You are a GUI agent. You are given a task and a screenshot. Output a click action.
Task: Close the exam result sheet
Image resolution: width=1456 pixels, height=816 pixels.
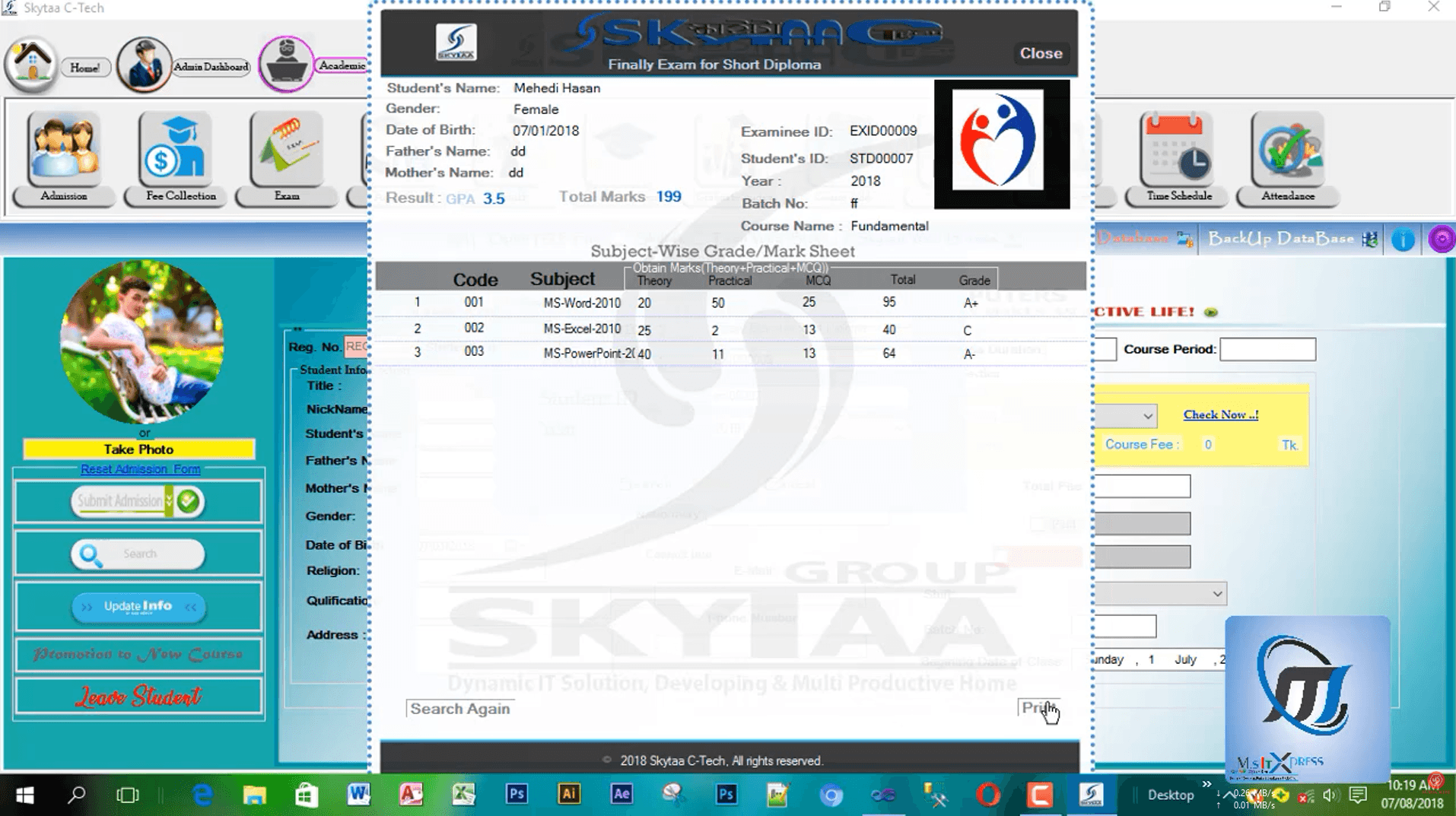click(x=1041, y=53)
